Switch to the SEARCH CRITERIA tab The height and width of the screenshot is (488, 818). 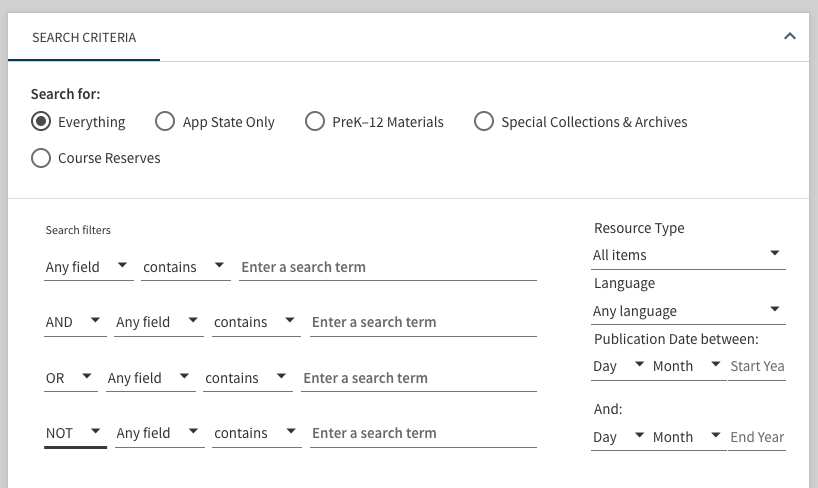84,37
